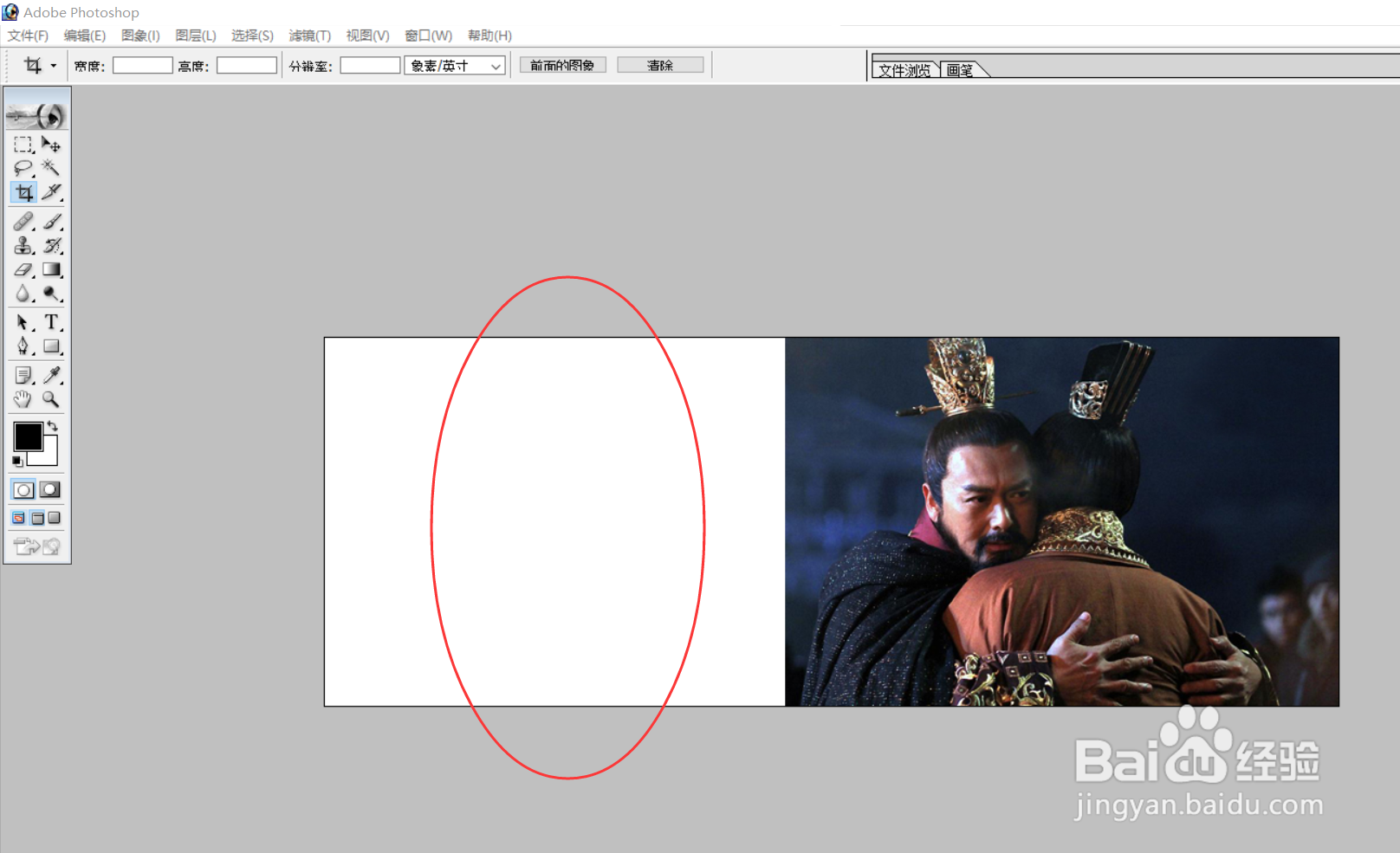
Task: Select the Eyedropper tool
Action: pyautogui.click(x=51, y=376)
